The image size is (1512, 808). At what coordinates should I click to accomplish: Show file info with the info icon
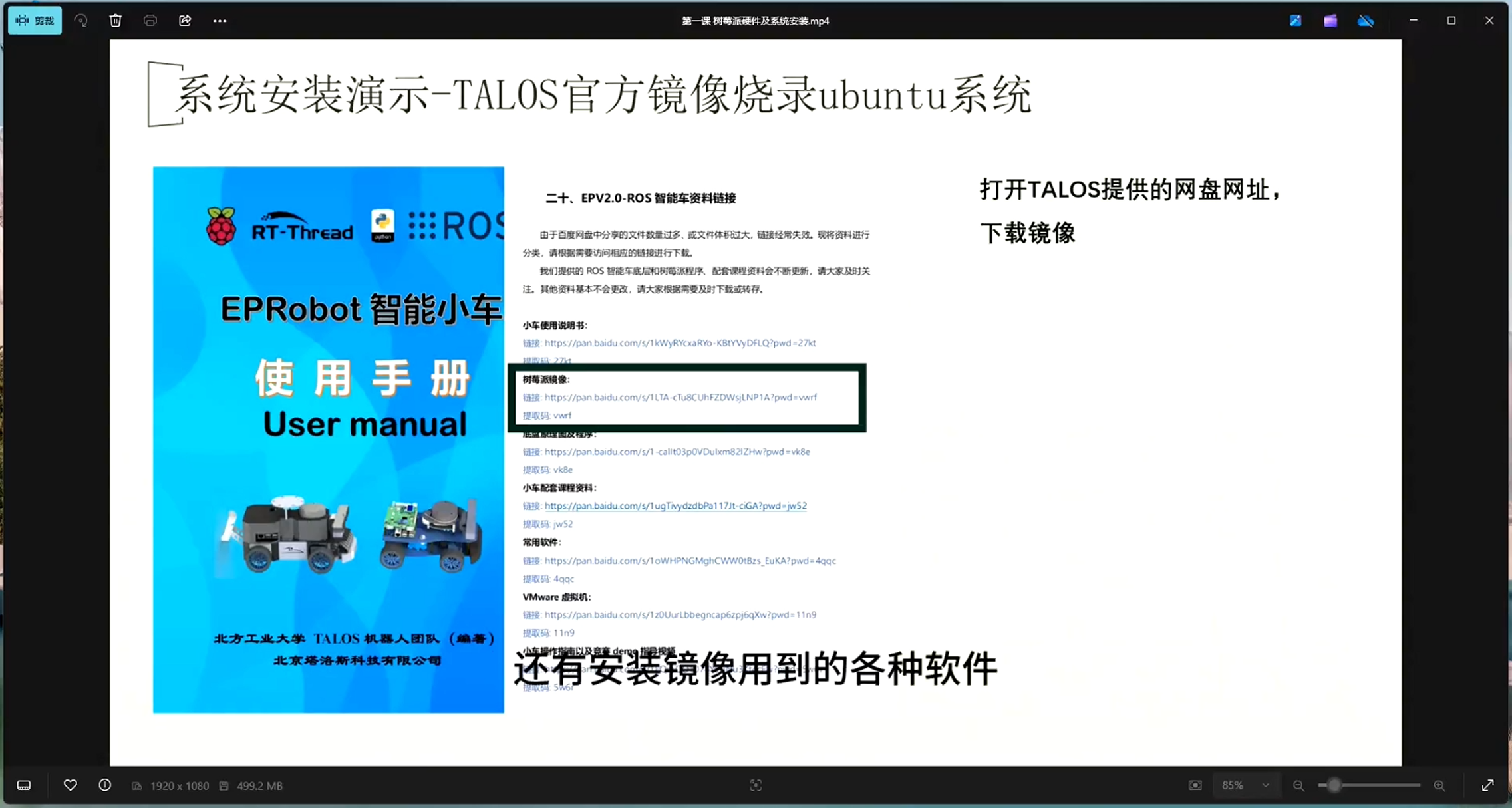[105, 785]
